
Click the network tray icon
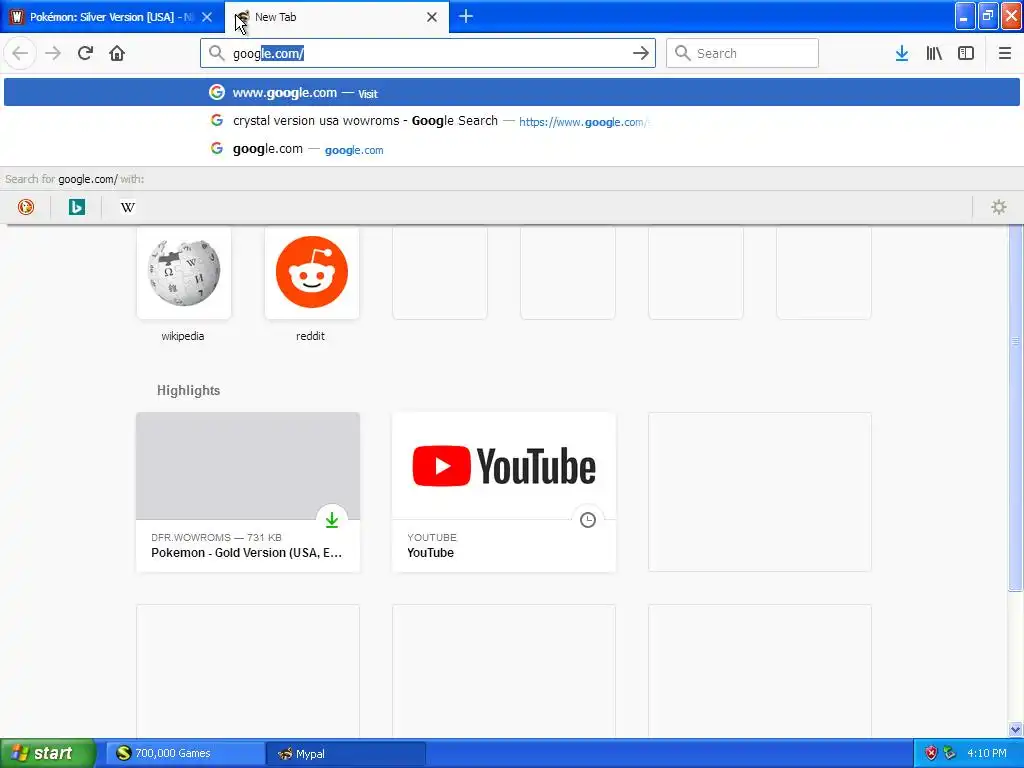(x=950, y=753)
